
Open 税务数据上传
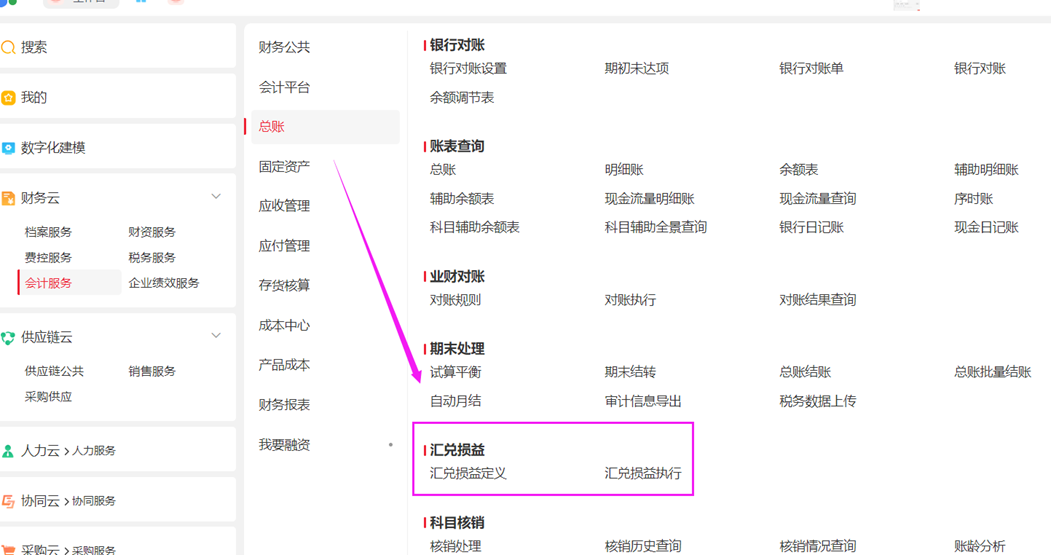[818, 402]
